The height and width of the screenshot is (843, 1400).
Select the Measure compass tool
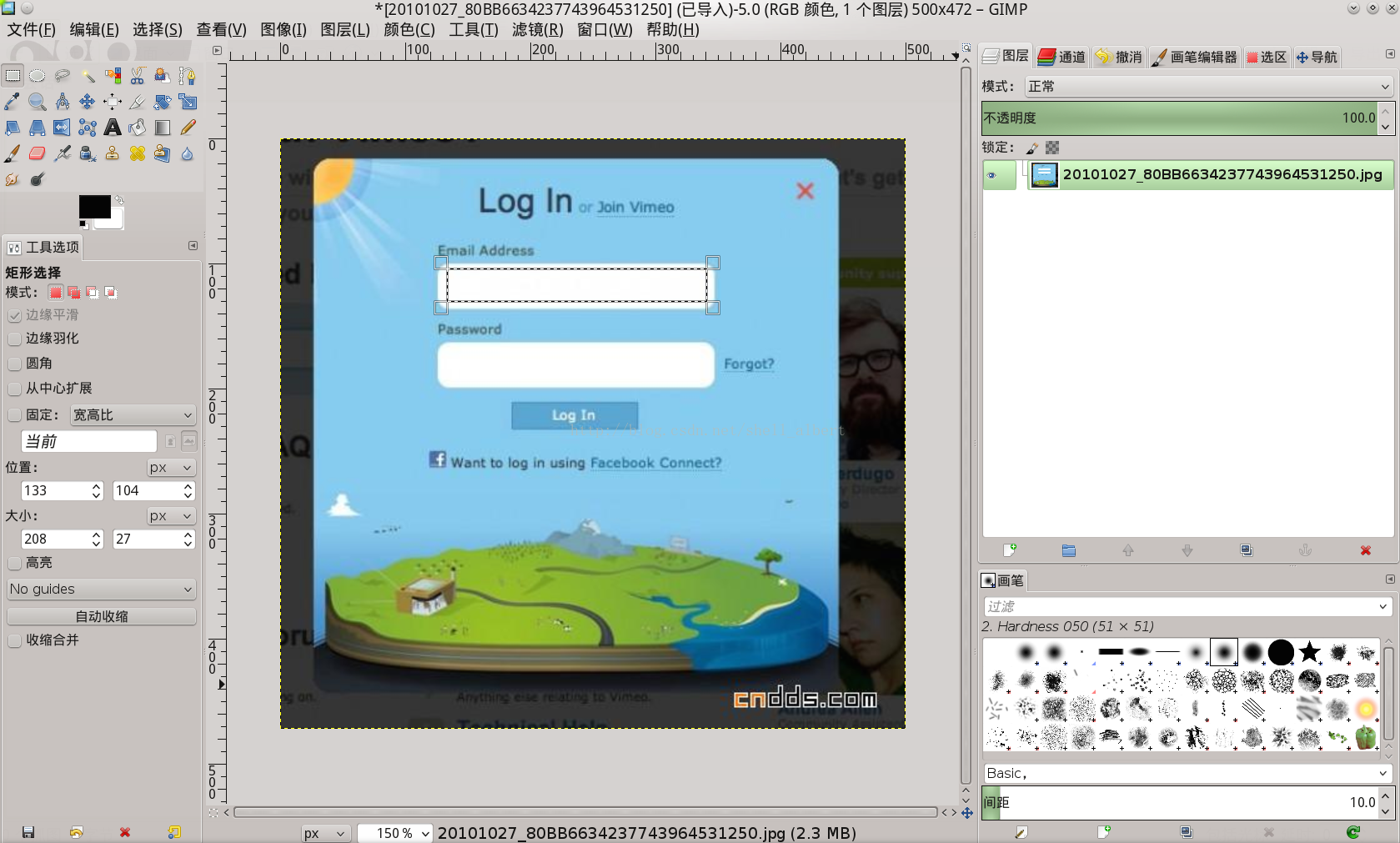click(63, 102)
